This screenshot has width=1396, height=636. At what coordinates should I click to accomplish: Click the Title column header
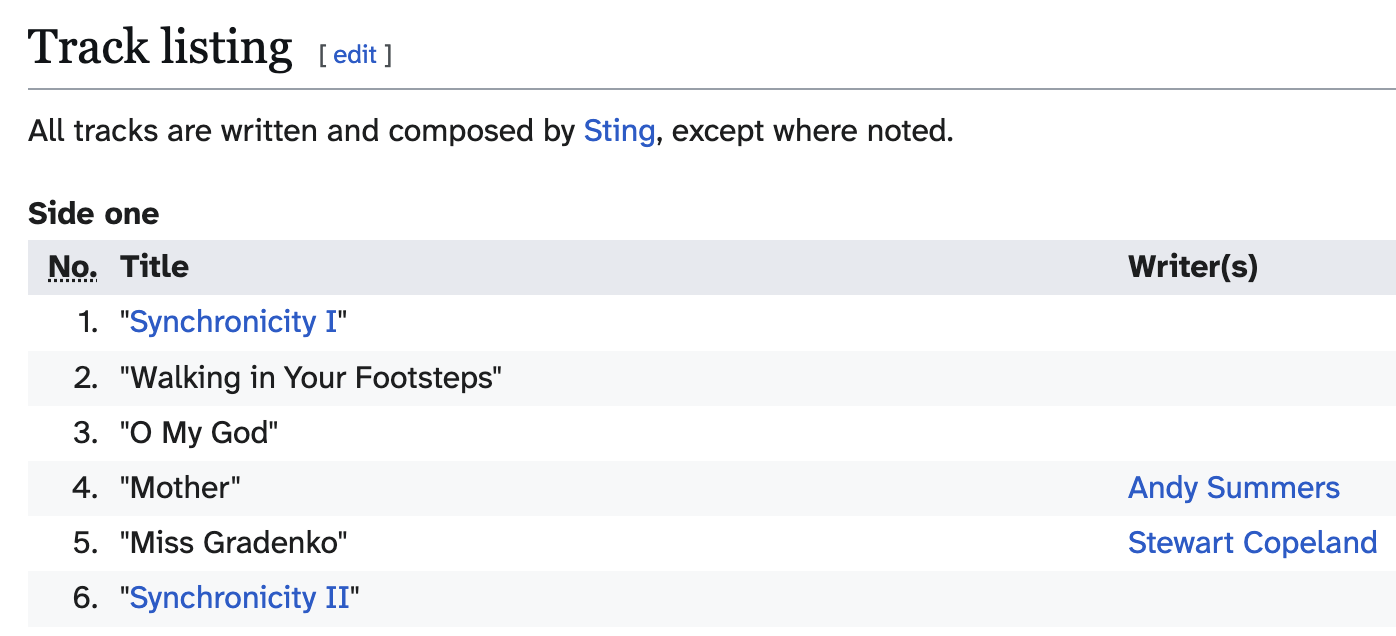click(x=154, y=267)
